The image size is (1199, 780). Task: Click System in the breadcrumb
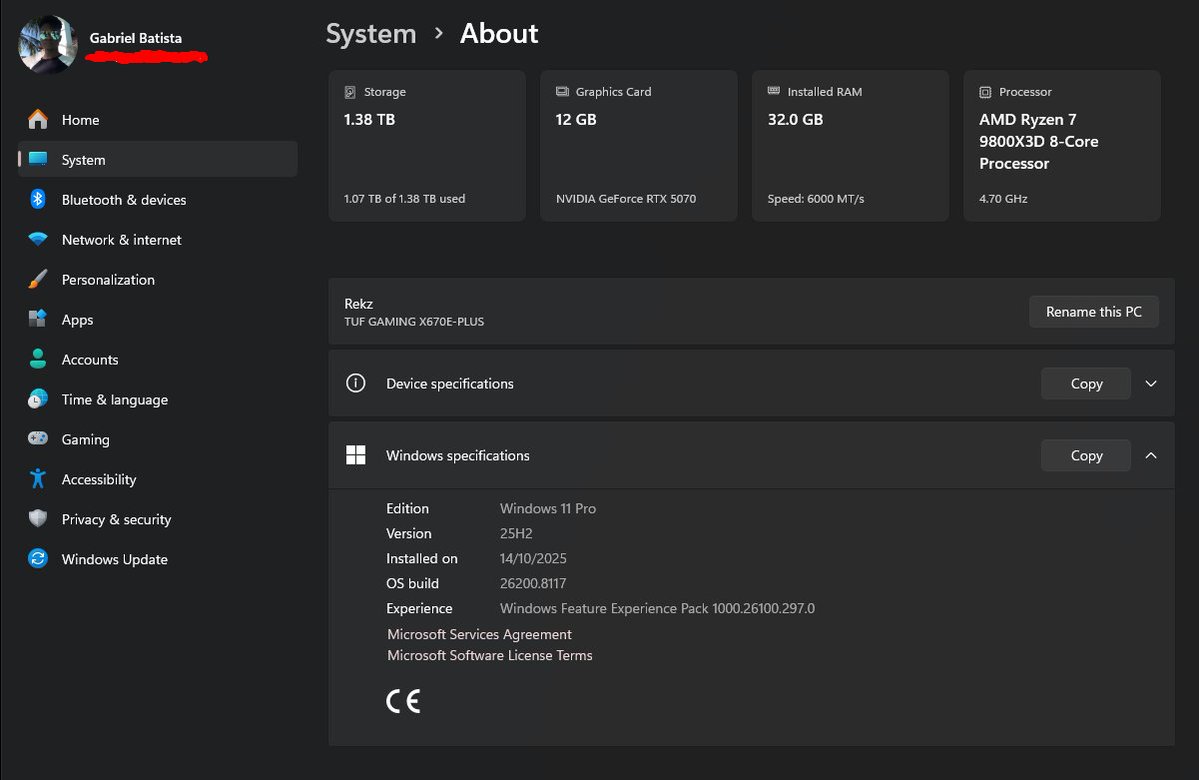click(x=371, y=34)
